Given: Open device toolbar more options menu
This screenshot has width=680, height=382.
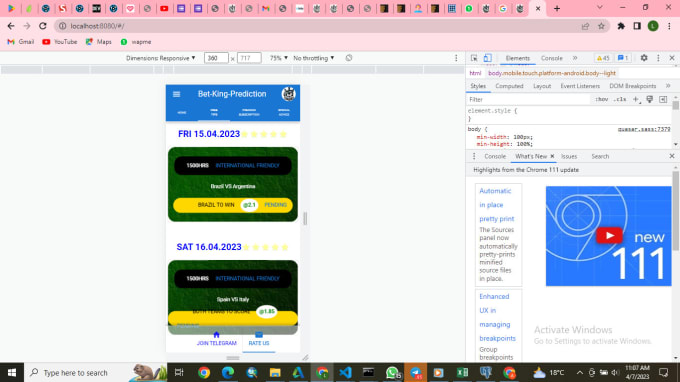Looking at the screenshot, I should 456,58.
